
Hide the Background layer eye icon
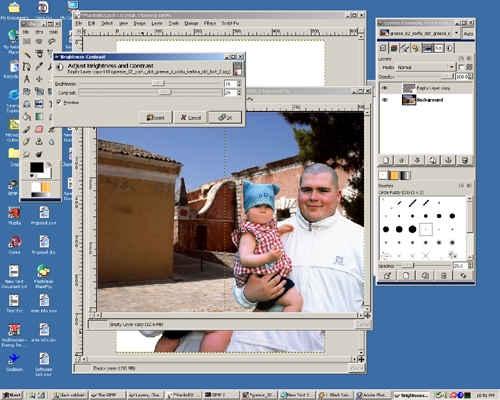pos(385,100)
